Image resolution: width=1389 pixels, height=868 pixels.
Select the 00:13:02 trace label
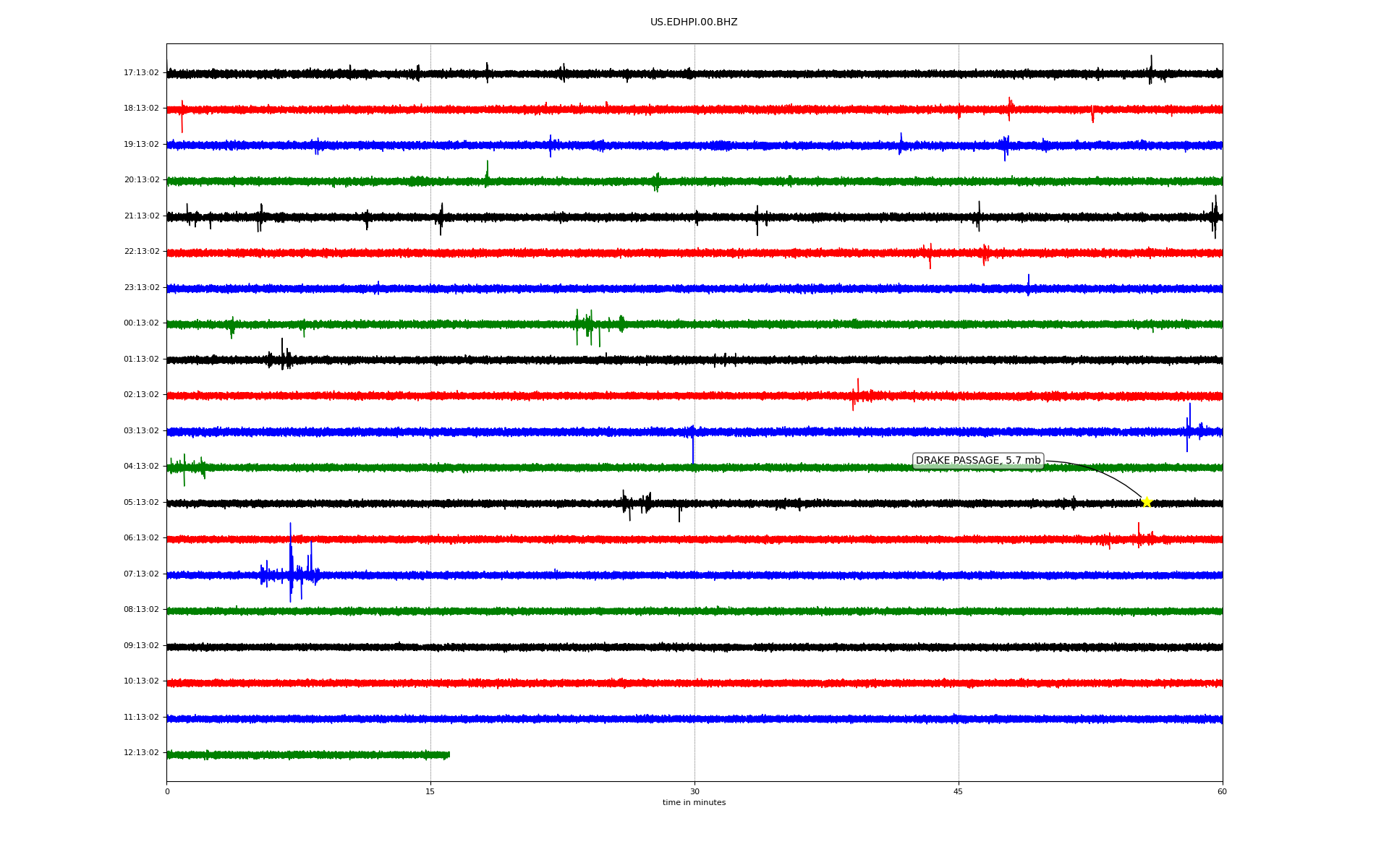(141, 323)
